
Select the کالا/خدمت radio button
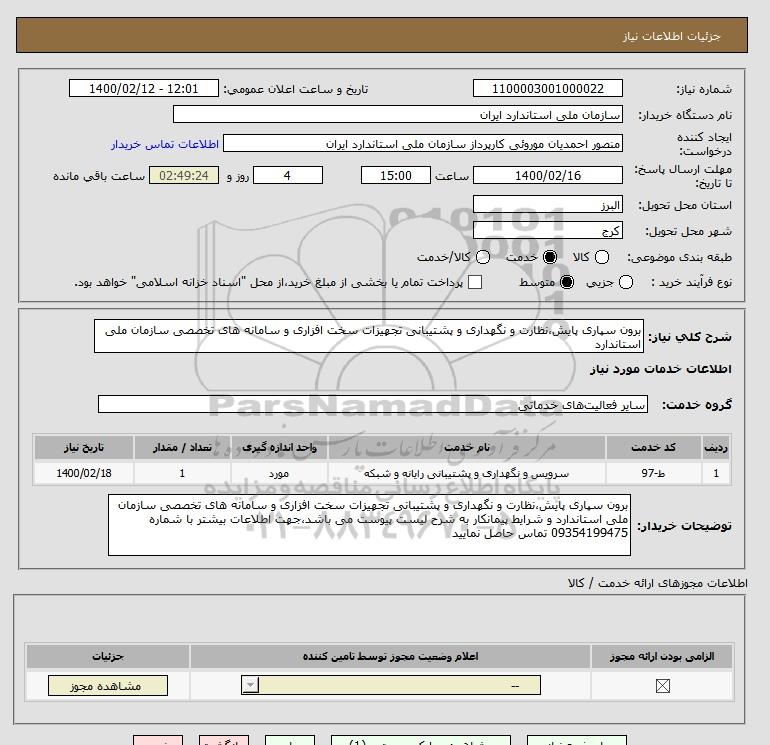coord(483,257)
